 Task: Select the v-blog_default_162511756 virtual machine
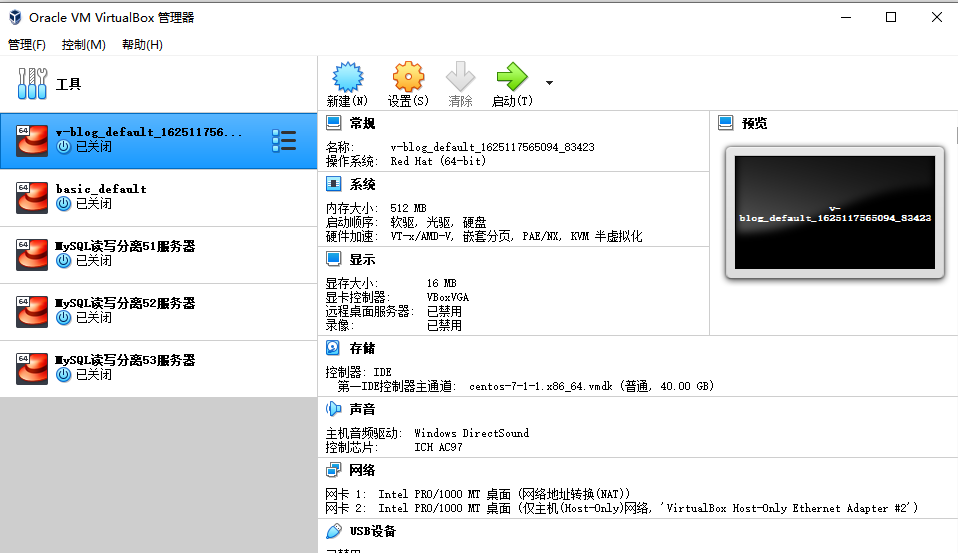pyautogui.click(x=159, y=141)
